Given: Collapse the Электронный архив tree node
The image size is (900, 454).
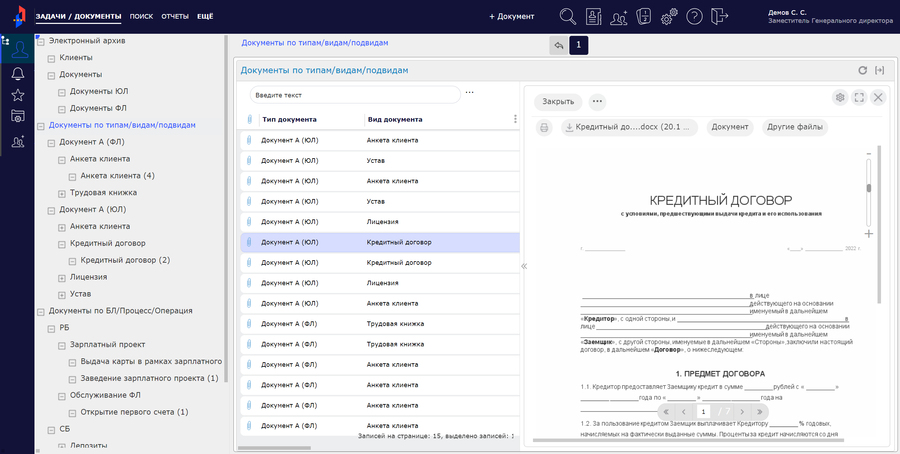Looking at the screenshot, I should pyautogui.click(x=39, y=41).
